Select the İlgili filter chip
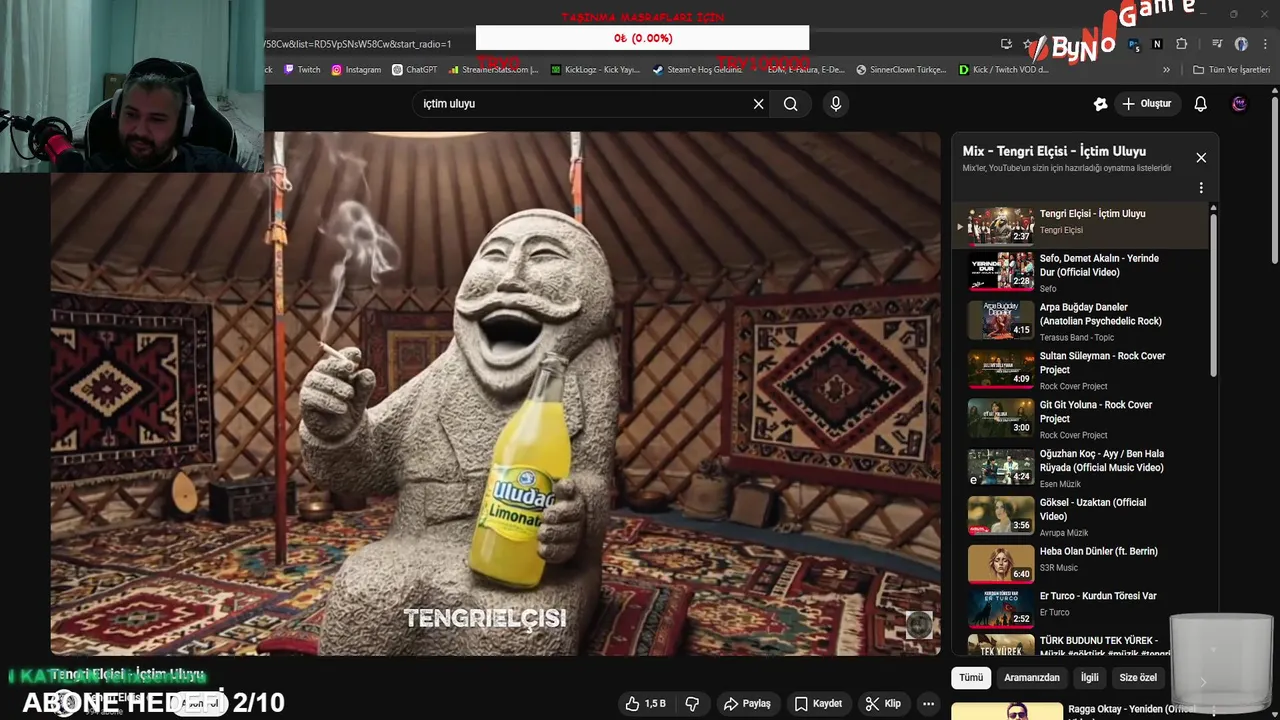The image size is (1280, 720). tap(1089, 678)
